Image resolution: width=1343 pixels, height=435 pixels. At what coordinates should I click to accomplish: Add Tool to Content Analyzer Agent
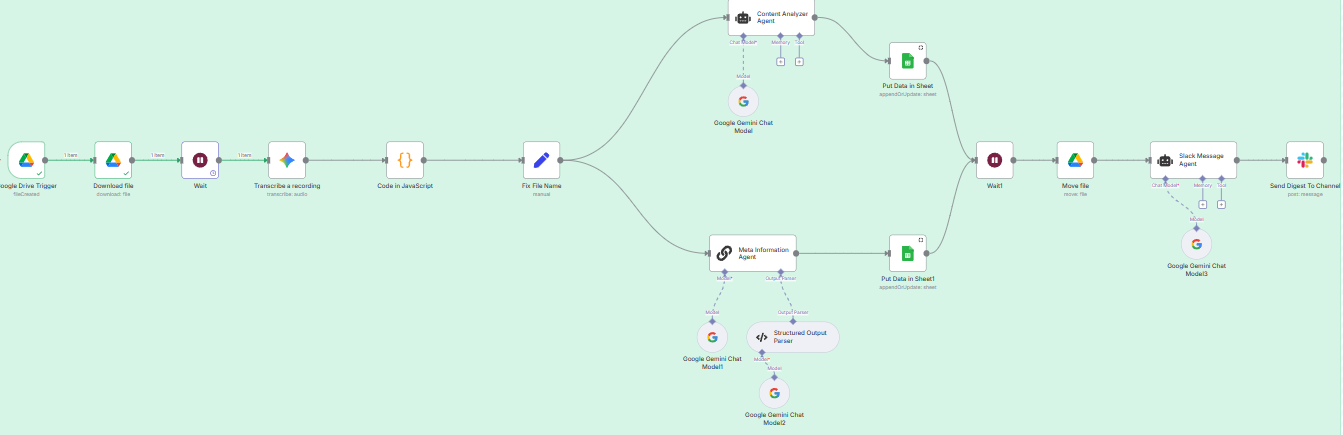pyautogui.click(x=799, y=62)
